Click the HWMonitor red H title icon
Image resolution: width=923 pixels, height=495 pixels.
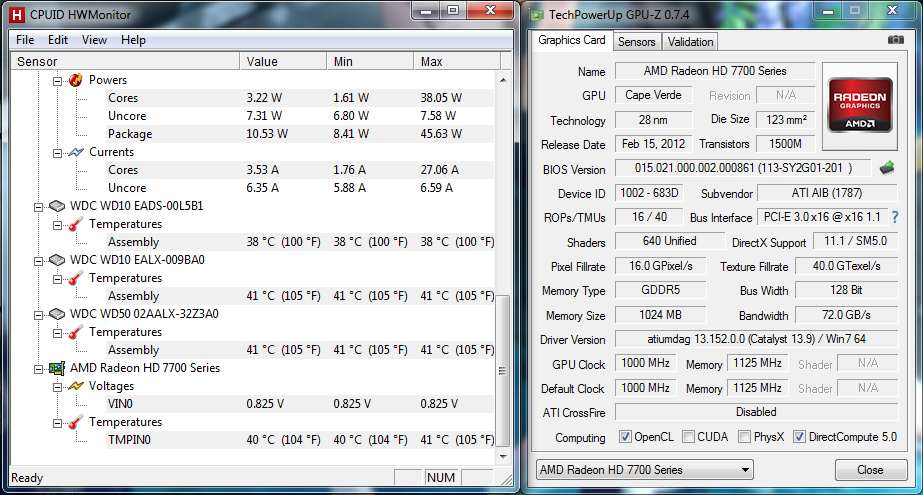point(18,14)
